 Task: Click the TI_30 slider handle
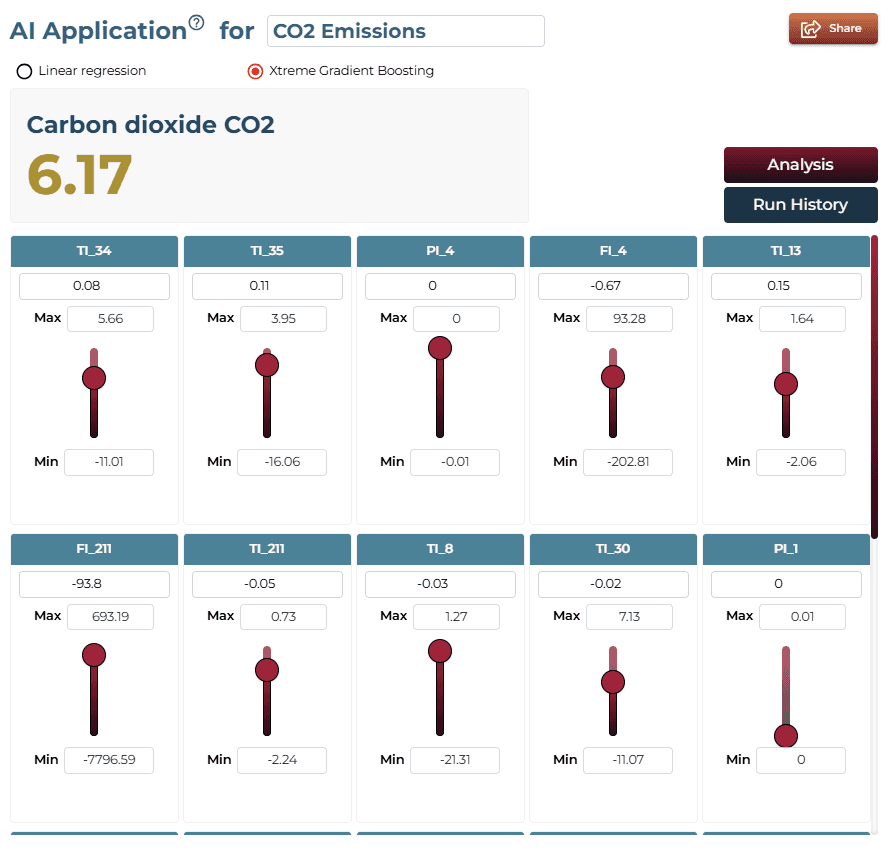point(613,682)
